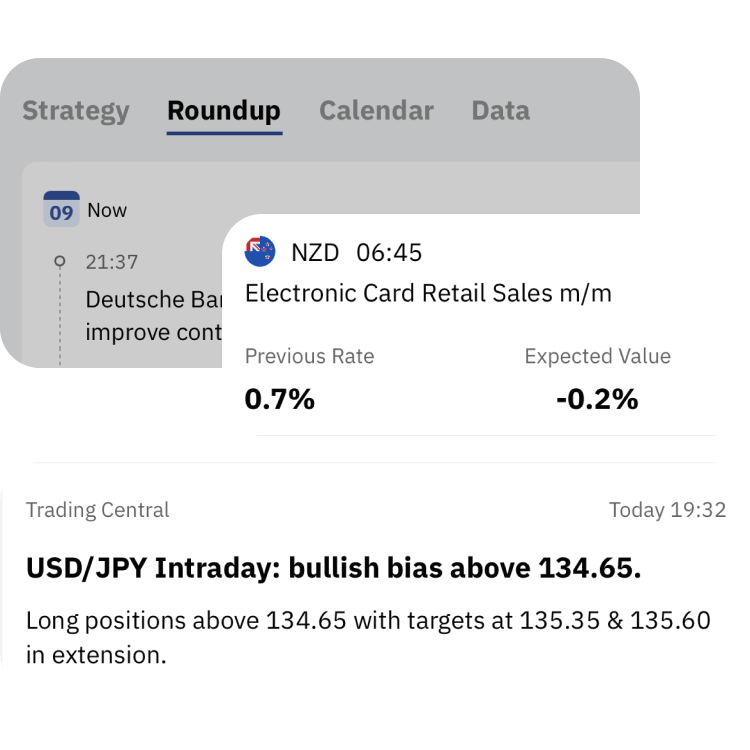Select the 0.7% previous rate value
Viewport: 750px width, 750px height.
click(280, 399)
